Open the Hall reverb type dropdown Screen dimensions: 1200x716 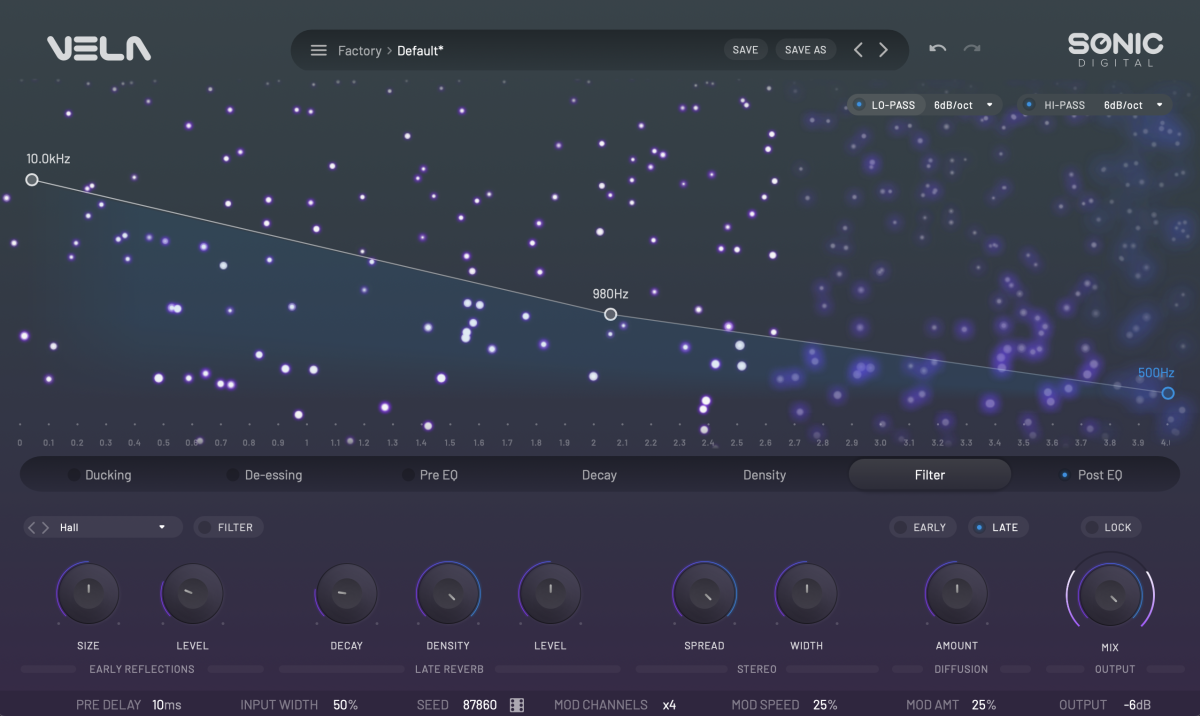pos(112,527)
